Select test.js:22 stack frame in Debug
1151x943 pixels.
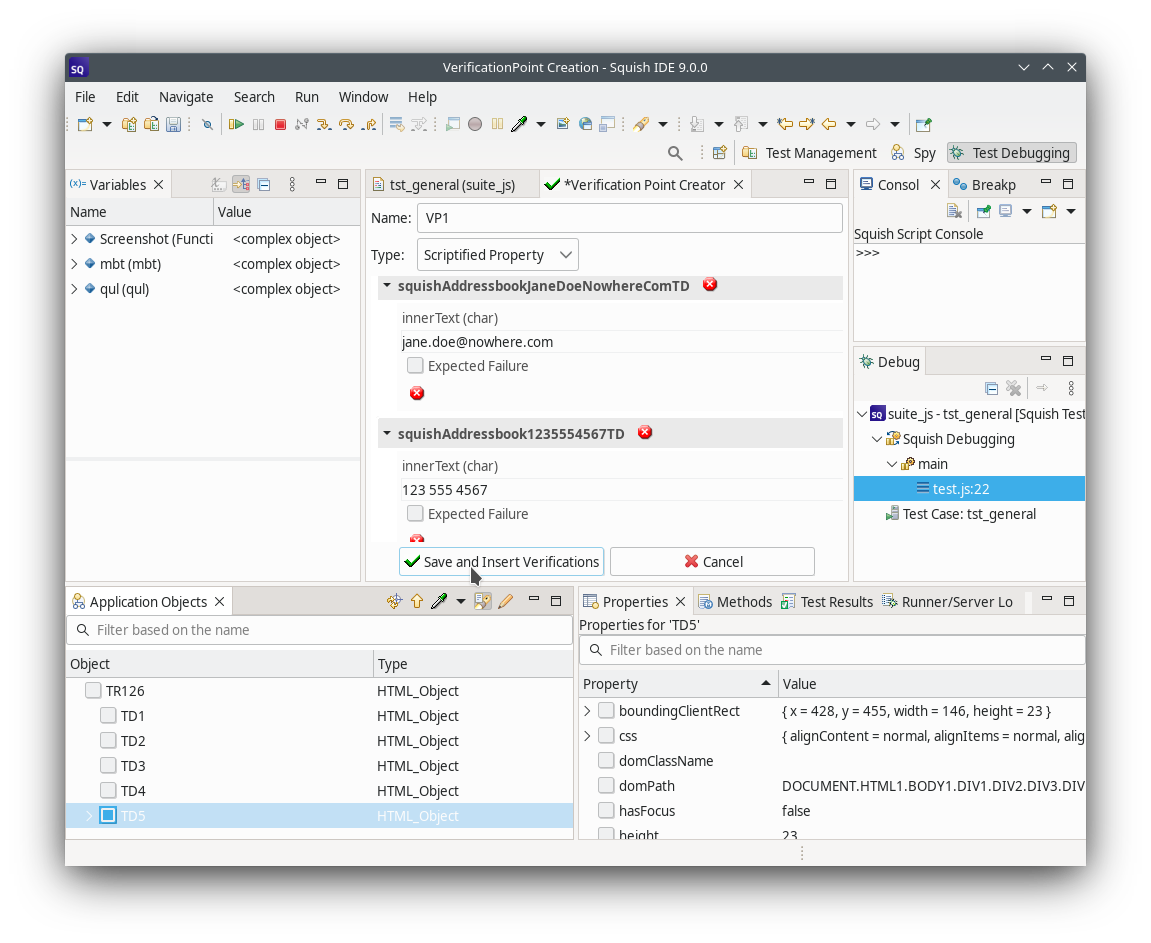[x=960, y=489]
